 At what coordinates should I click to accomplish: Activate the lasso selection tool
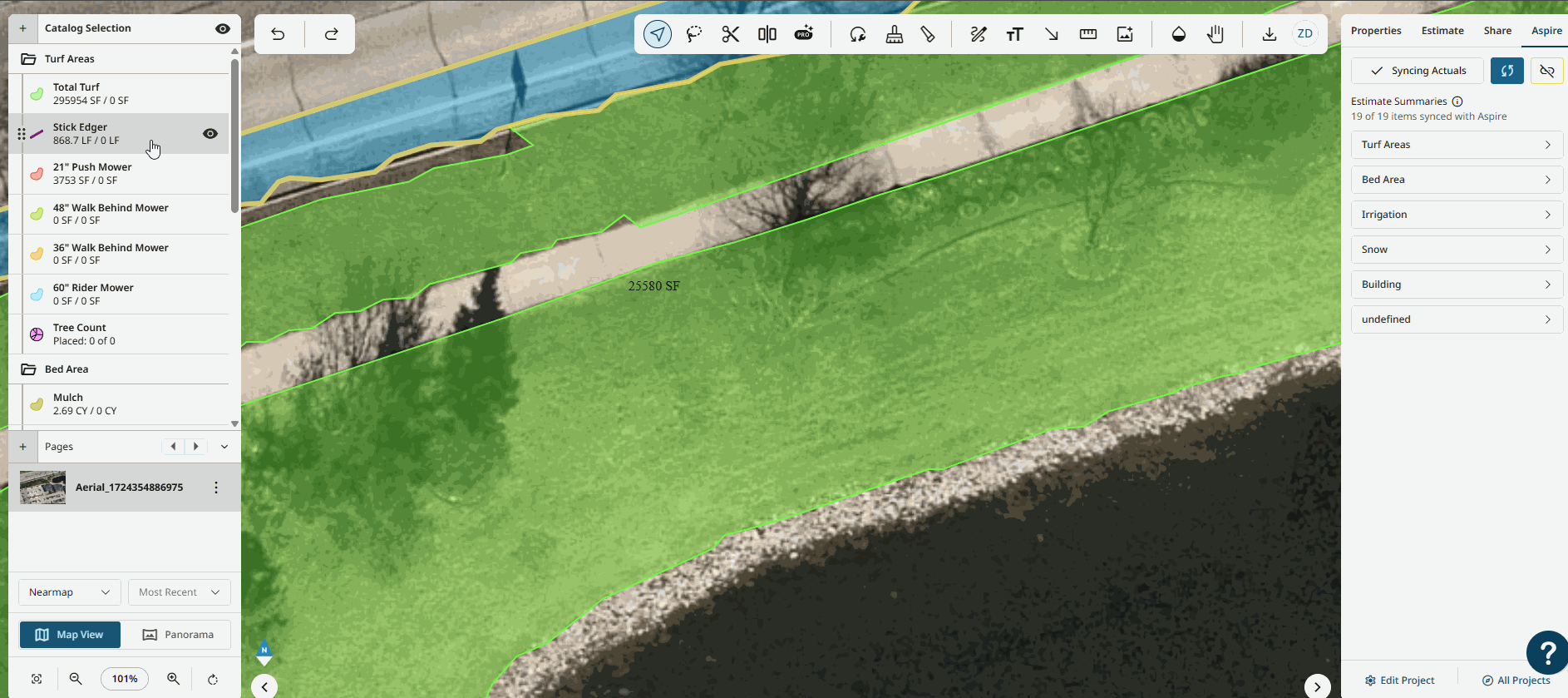coord(694,34)
